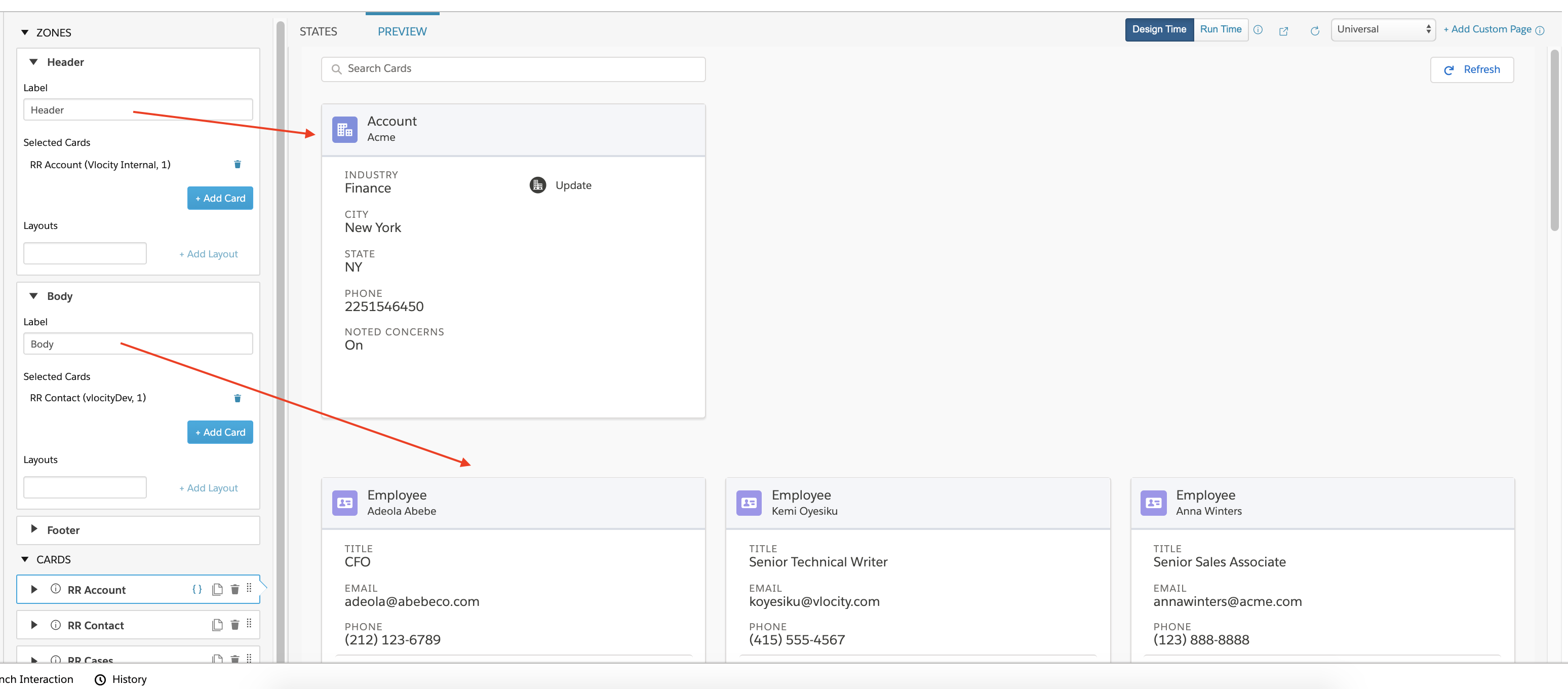1568x689 pixels.
Task: Click the Update action icon on Account card
Action: click(537, 185)
